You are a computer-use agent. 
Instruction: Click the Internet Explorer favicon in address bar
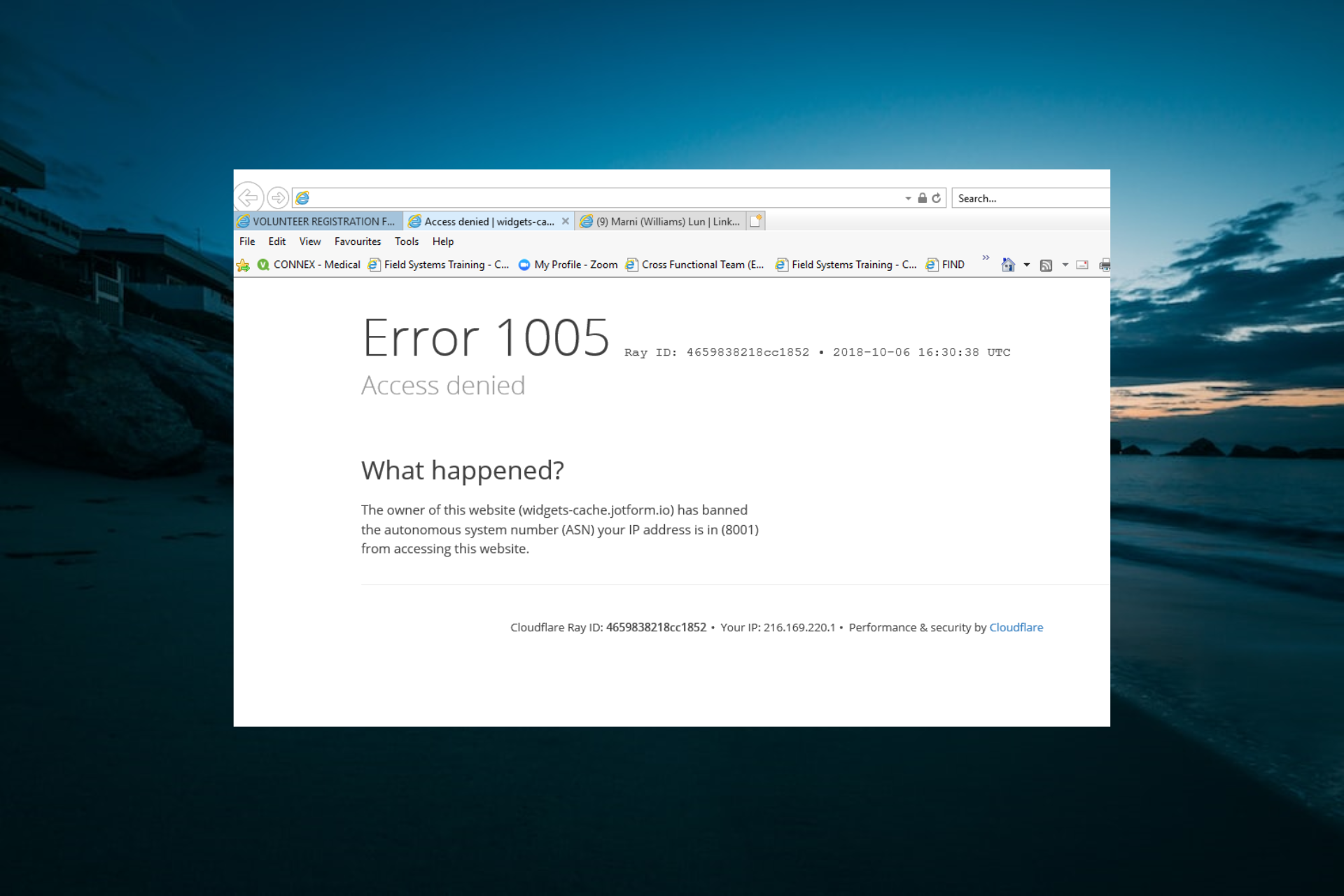pyautogui.click(x=302, y=197)
